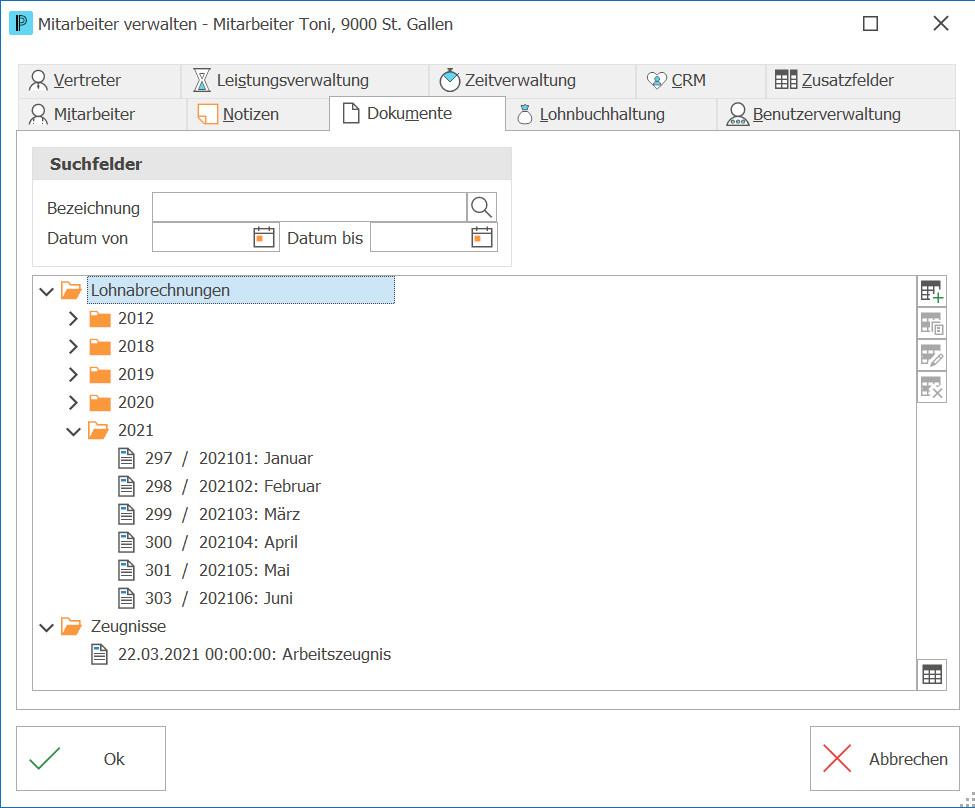Open the CRM tab
This screenshot has height=808, width=975.
coord(701,81)
